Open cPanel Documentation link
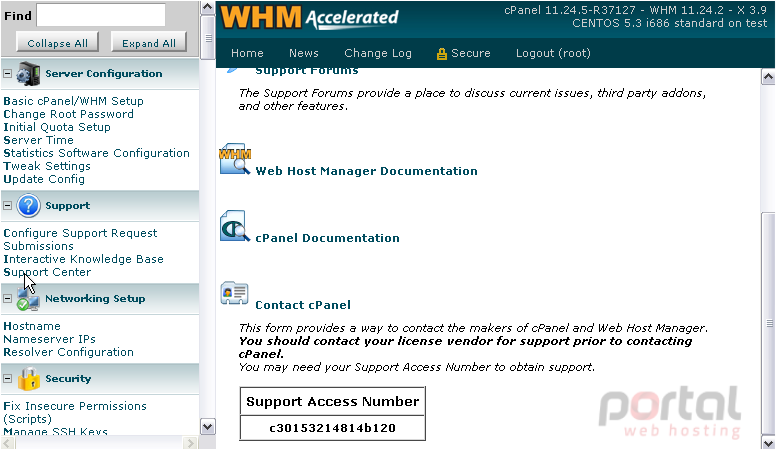The height and width of the screenshot is (450, 776). (327, 238)
